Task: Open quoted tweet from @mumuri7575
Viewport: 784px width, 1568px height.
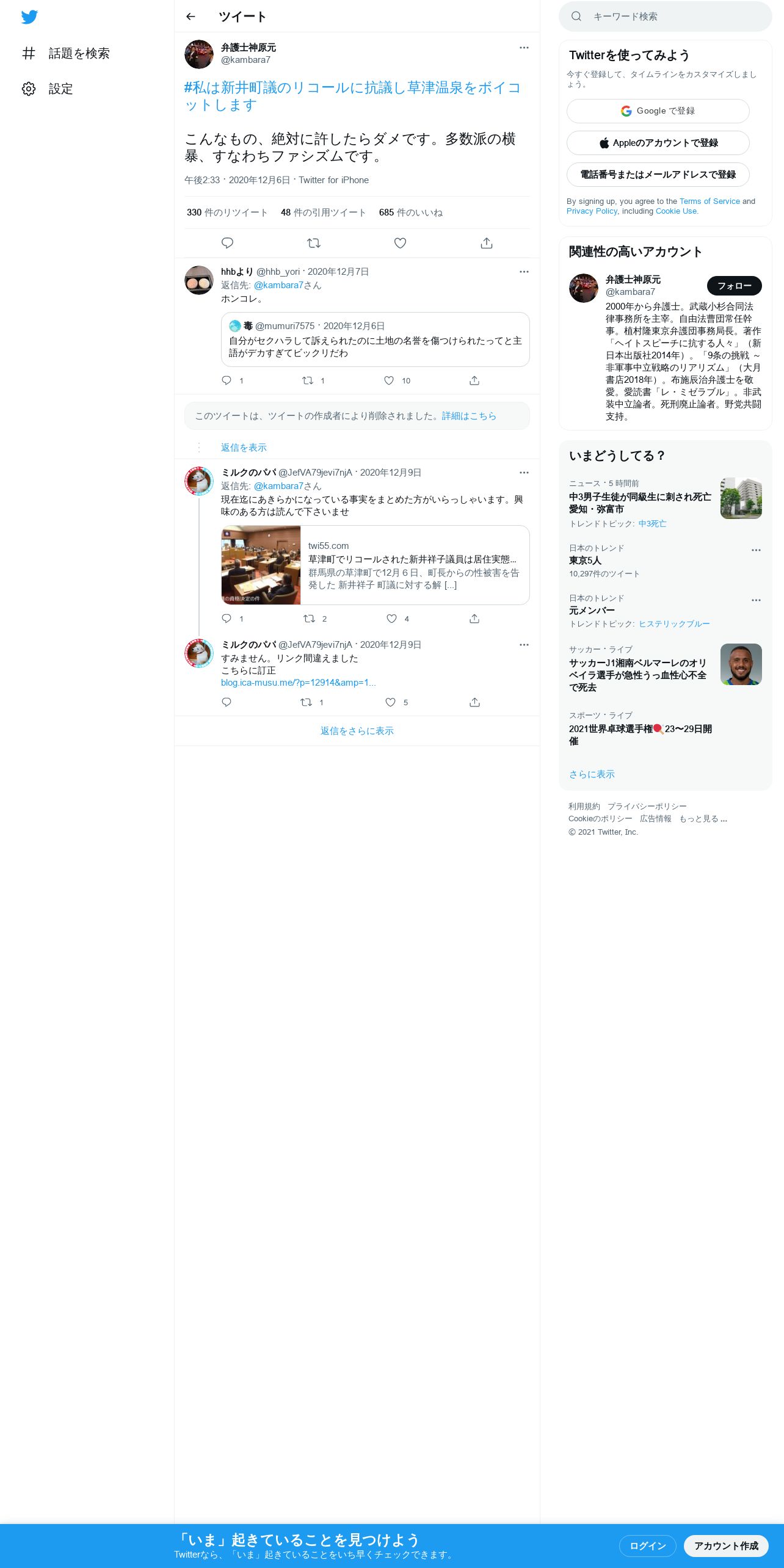Action: 375,339
